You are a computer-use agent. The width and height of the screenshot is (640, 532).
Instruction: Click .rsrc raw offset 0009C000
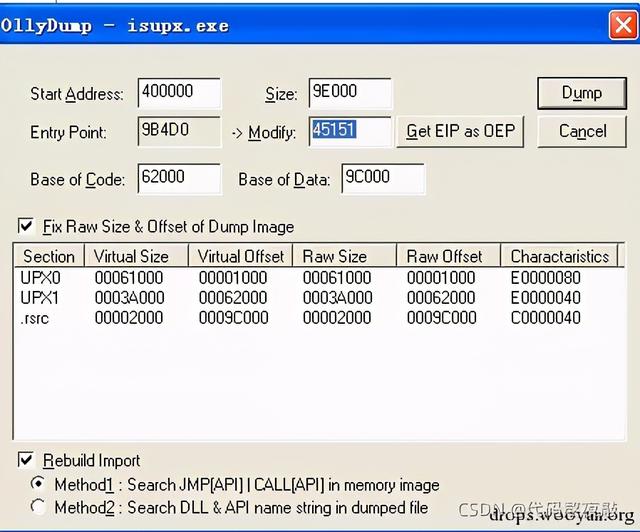click(x=442, y=318)
